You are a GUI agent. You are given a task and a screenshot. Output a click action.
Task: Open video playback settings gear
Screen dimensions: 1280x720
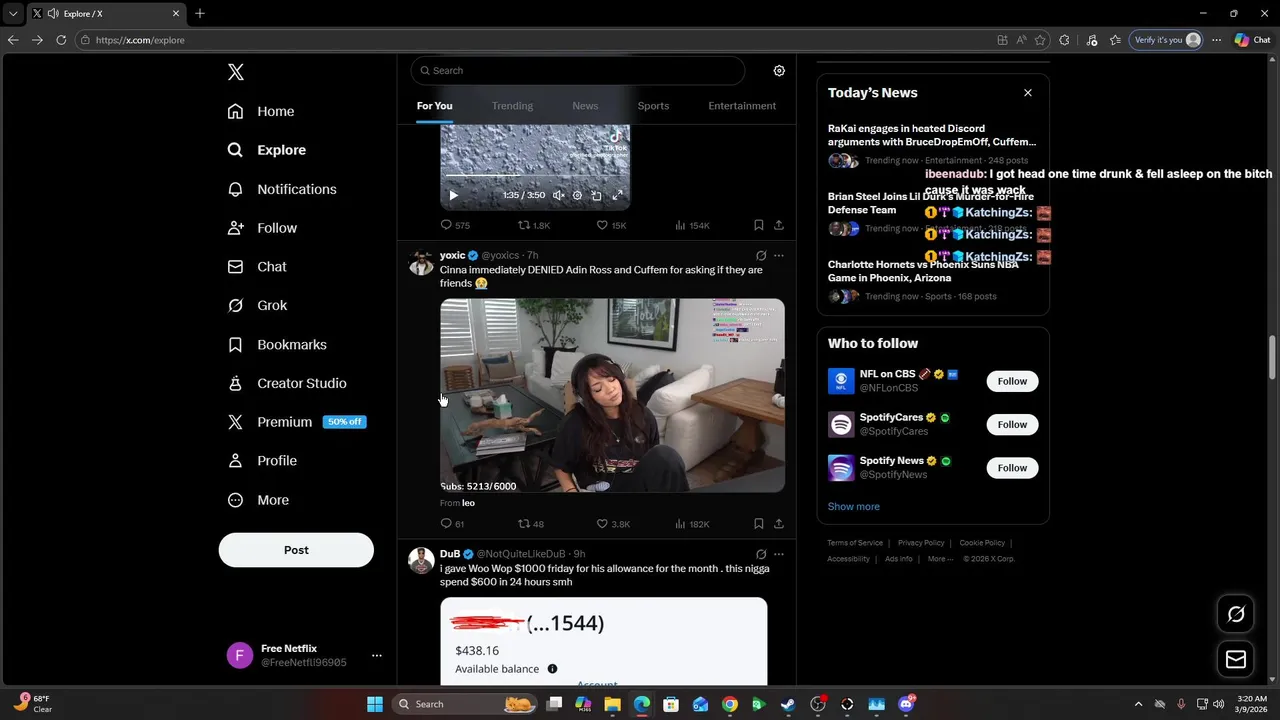[577, 196]
